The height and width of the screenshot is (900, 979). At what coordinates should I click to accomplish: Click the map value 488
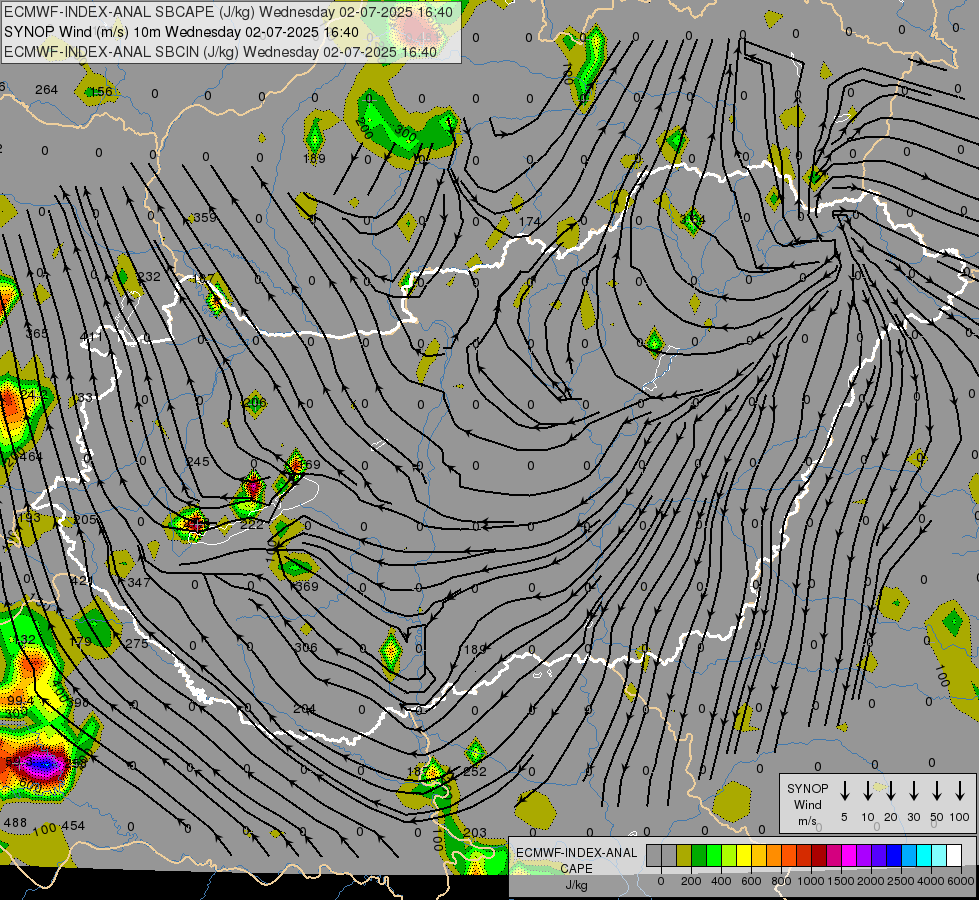coord(15,823)
